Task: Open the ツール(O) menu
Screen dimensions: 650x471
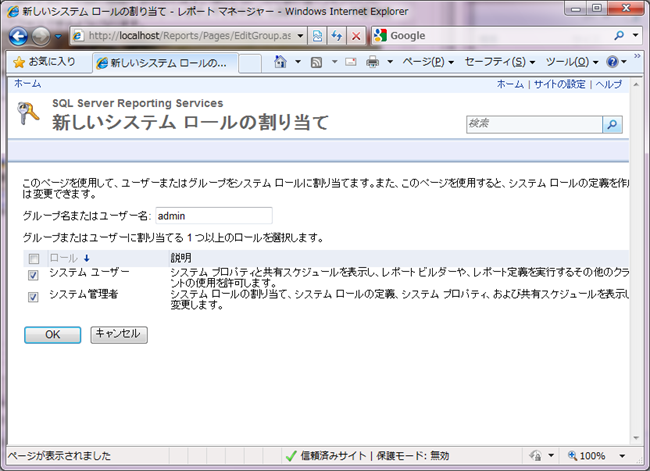Action: [x=572, y=62]
